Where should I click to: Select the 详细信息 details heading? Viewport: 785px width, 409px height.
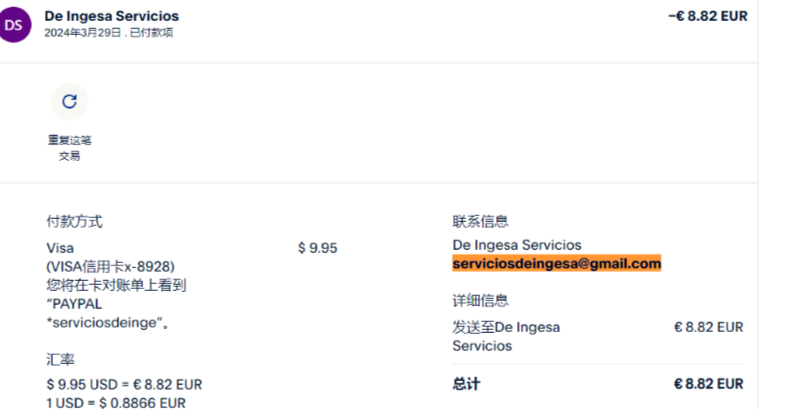[480, 300]
